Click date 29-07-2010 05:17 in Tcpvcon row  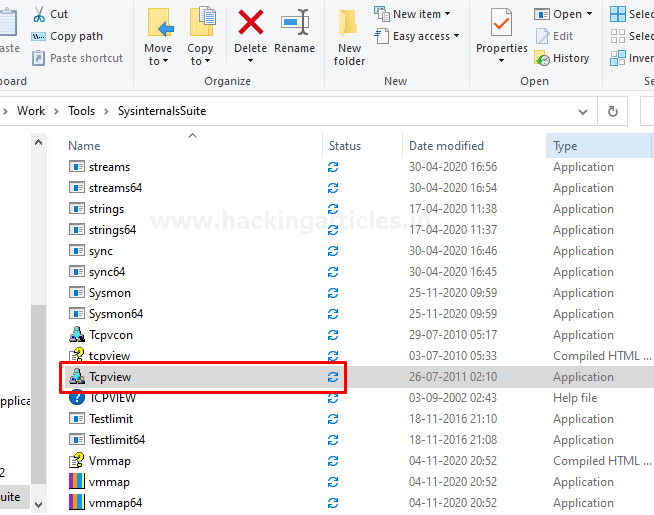[x=453, y=335]
